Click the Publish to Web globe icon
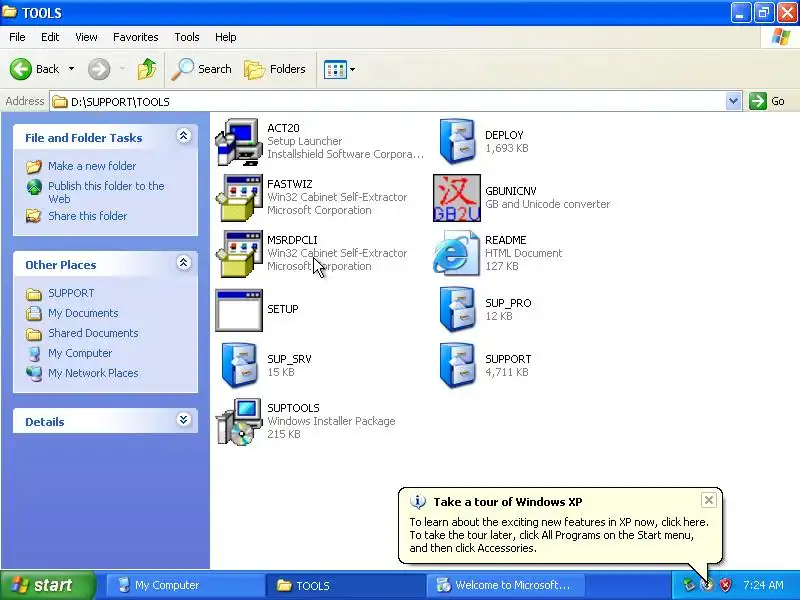Image resolution: width=800 pixels, height=600 pixels. pos(34,187)
